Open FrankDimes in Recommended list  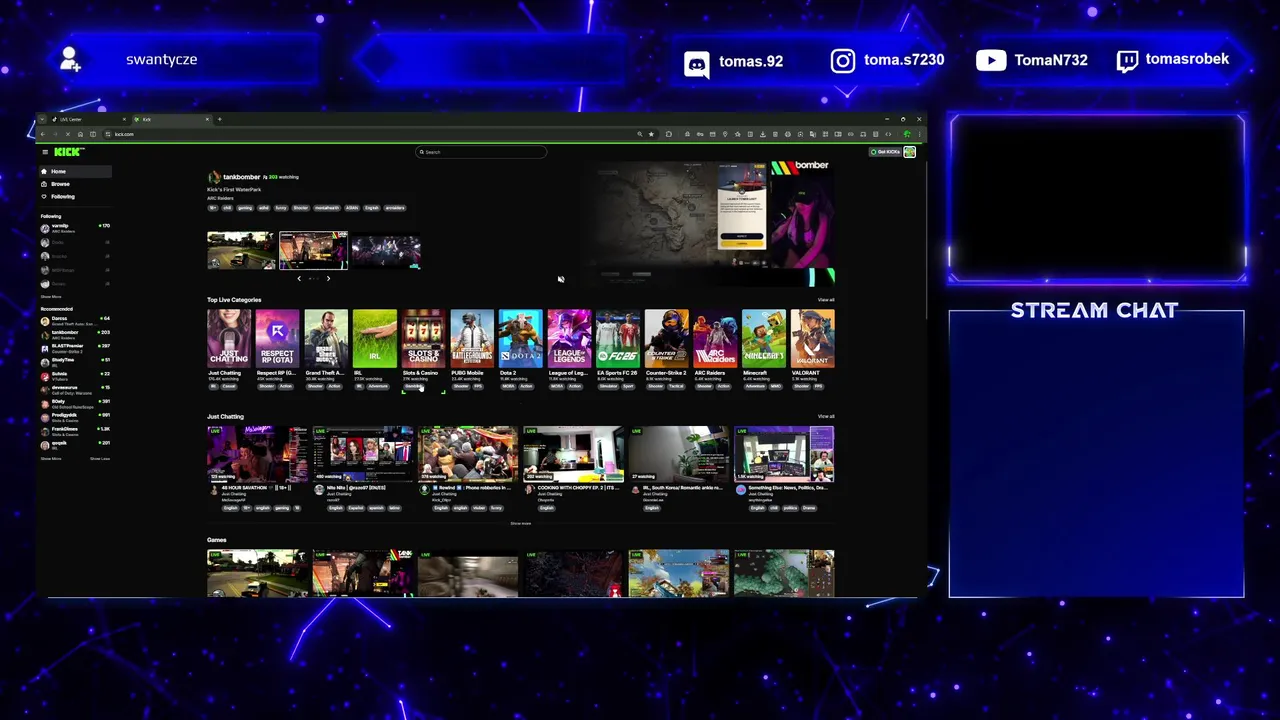[75, 432]
